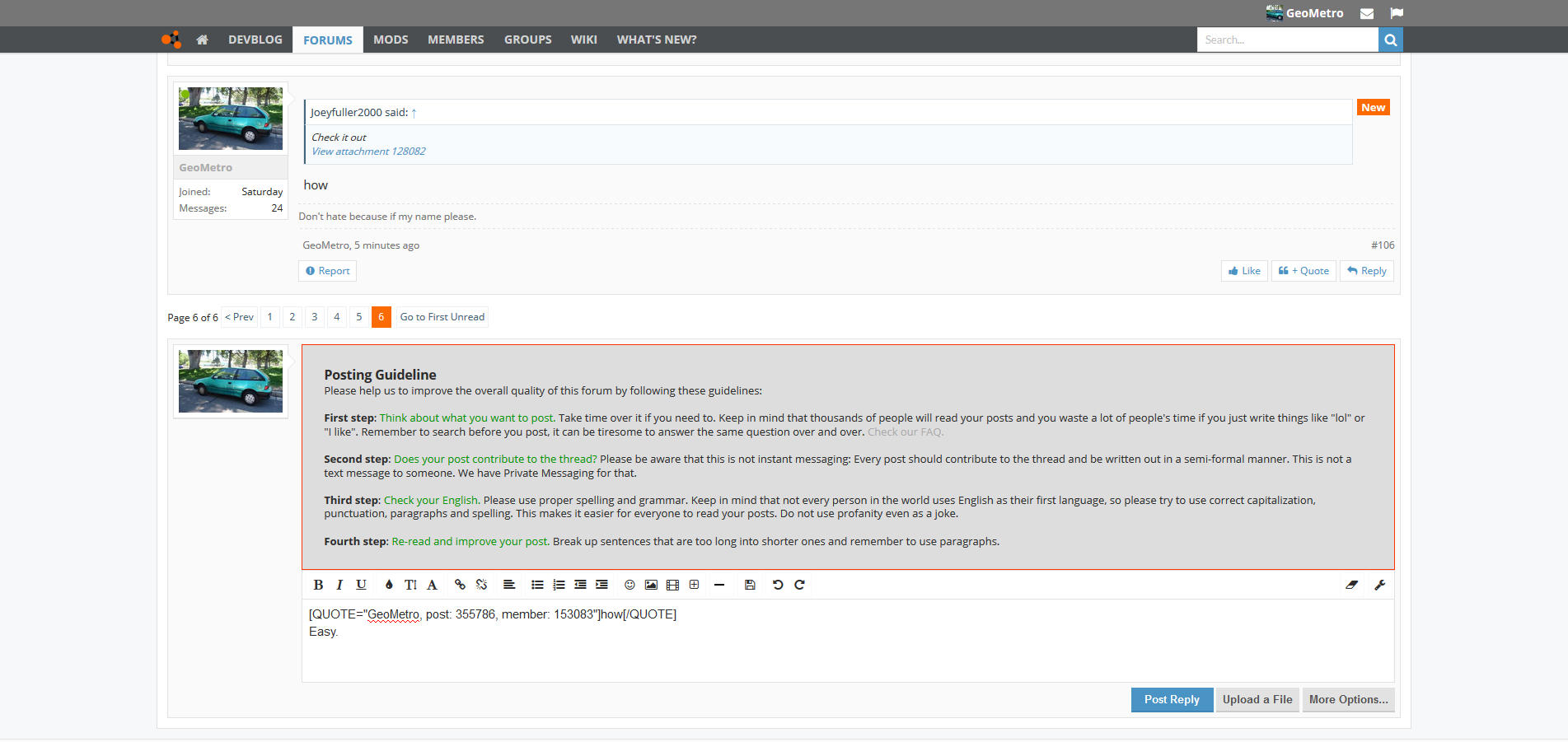Insert an ordered numbered list
Screen dimensions: 1568x742
(559, 585)
